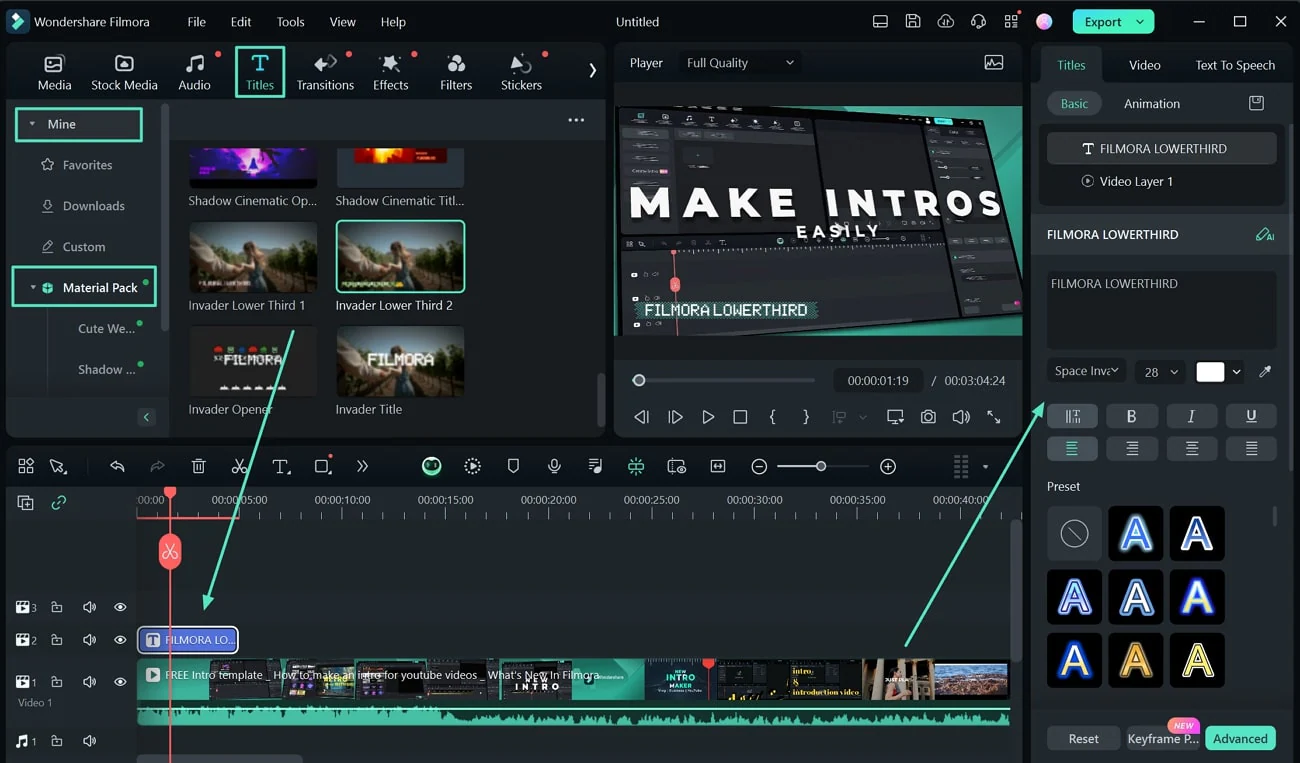Click the timeline scissors split icon
This screenshot has height=763, width=1300.
point(239,466)
